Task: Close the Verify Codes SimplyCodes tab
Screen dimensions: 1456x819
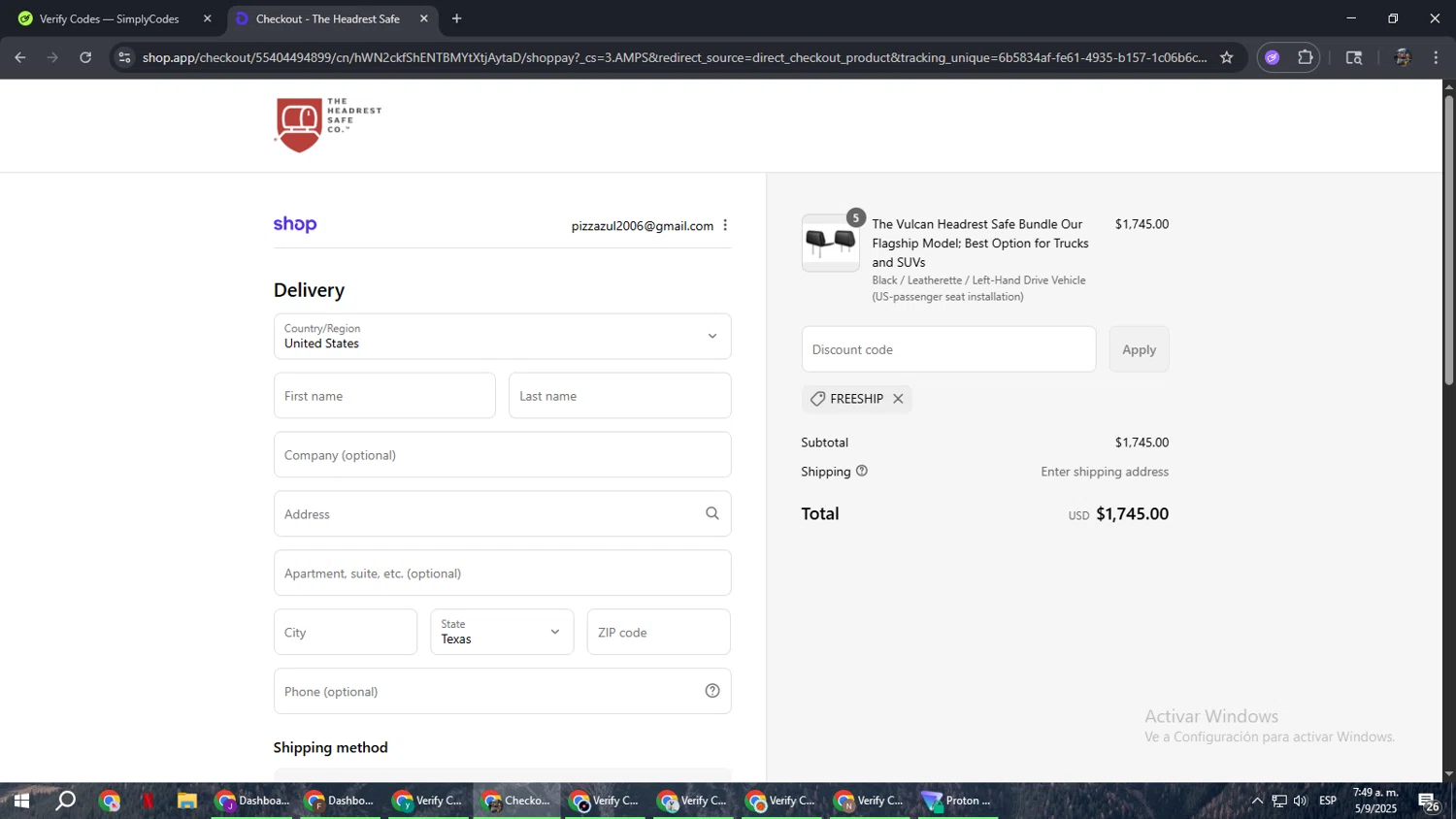Action: 207,18
